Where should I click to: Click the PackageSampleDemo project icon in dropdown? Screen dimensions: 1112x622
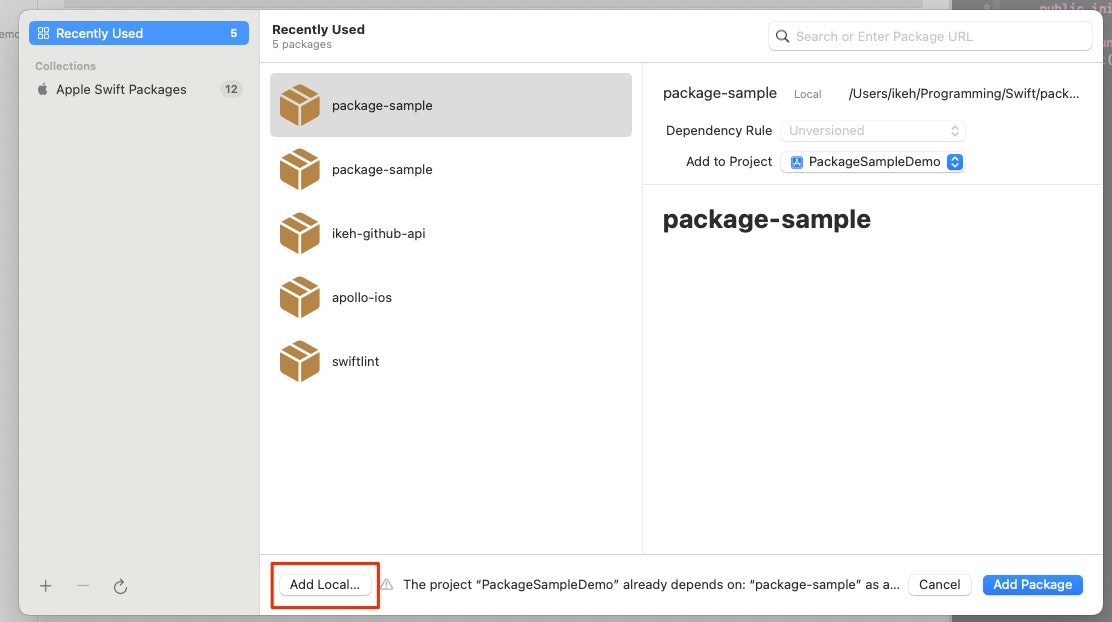pyautogui.click(x=796, y=162)
